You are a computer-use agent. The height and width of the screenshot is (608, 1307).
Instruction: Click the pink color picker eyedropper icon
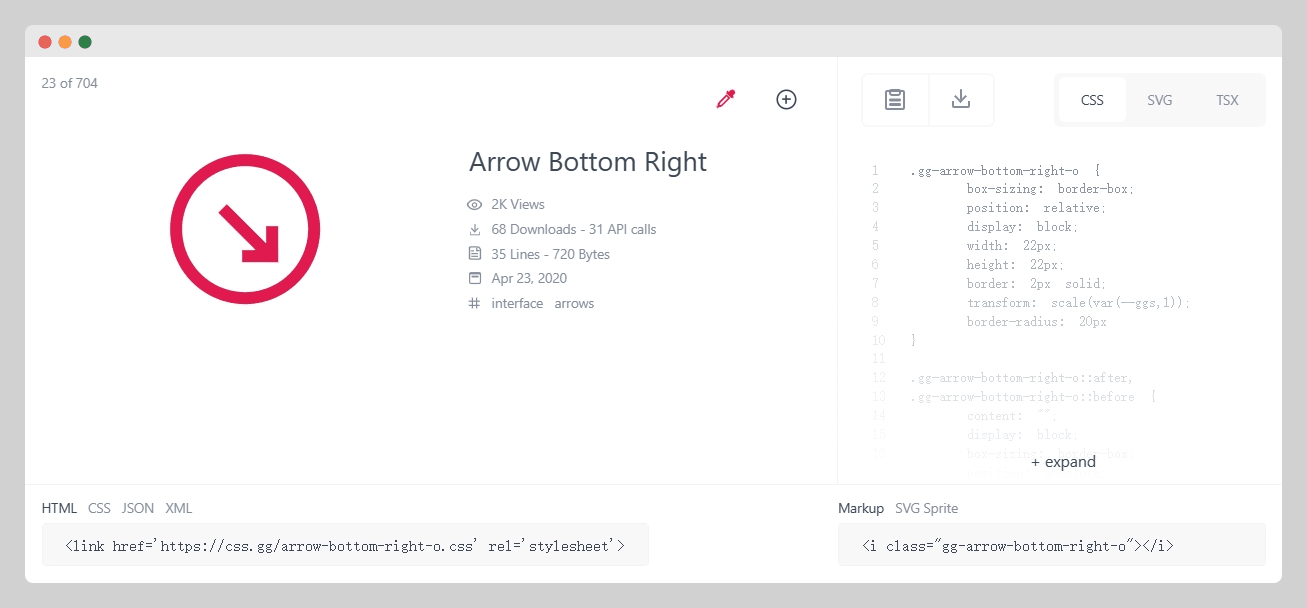726,99
